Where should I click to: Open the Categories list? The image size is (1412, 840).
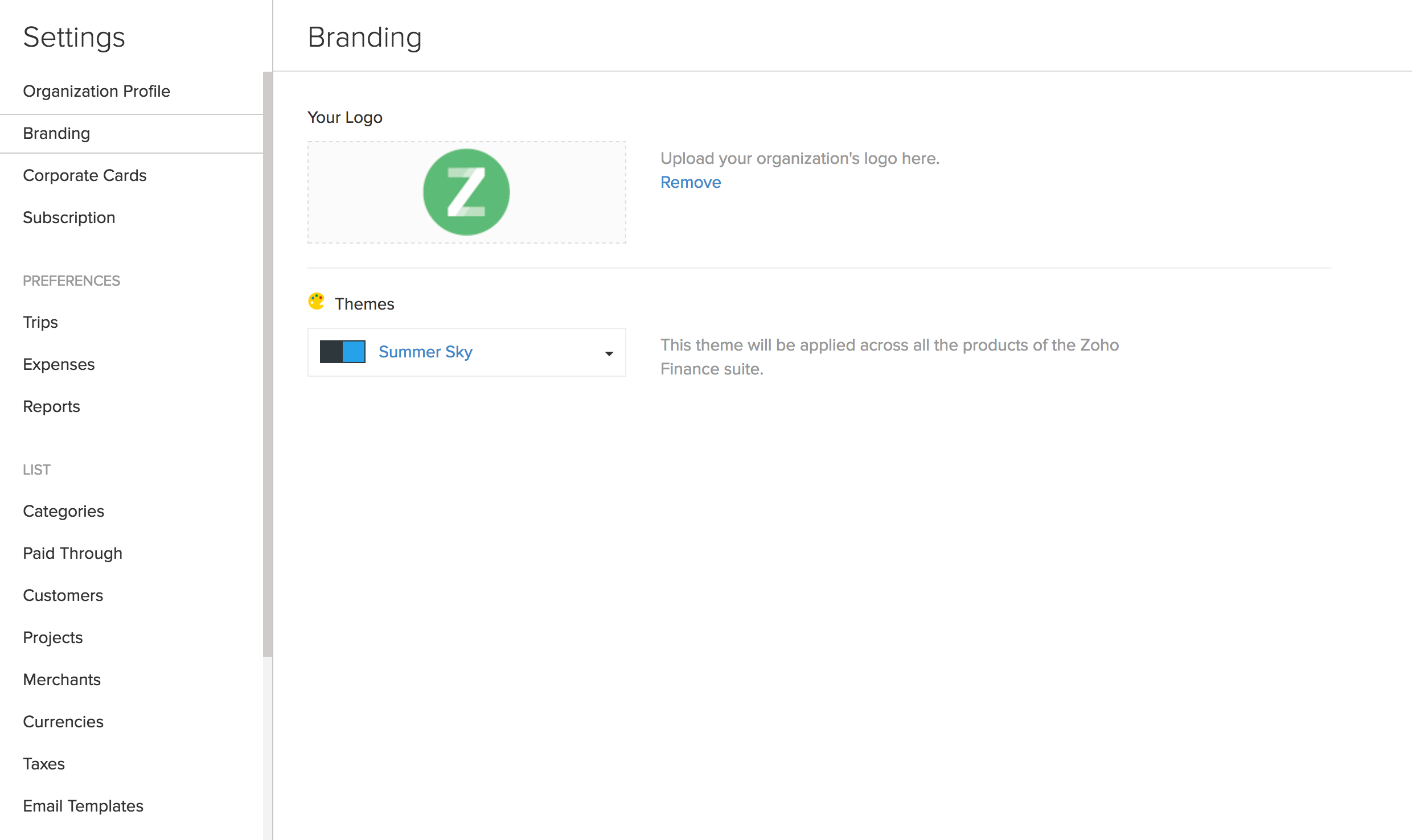(x=64, y=511)
